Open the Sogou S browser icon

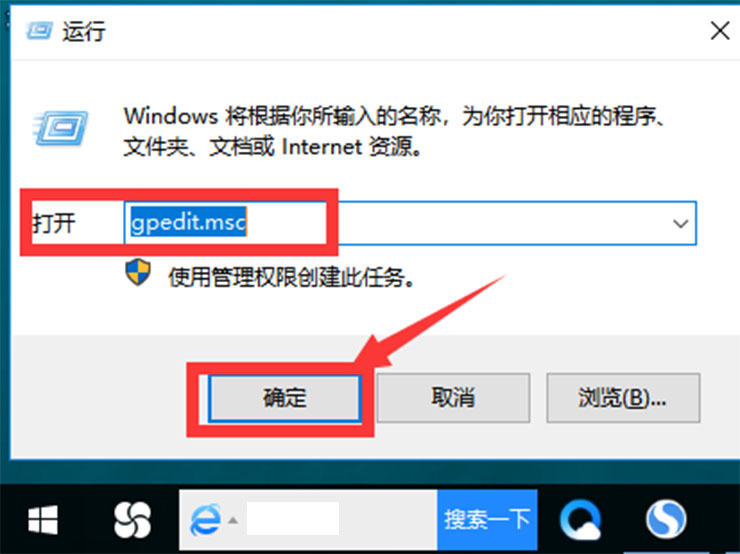coord(666,519)
